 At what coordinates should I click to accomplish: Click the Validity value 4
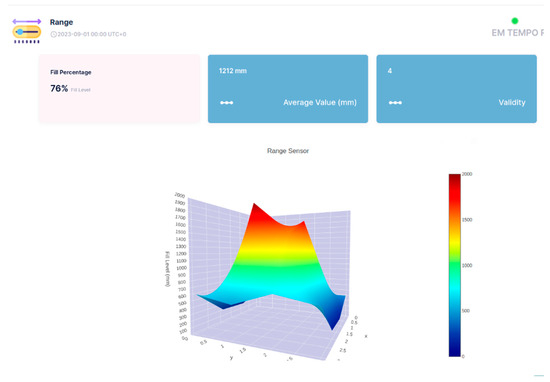(x=390, y=71)
